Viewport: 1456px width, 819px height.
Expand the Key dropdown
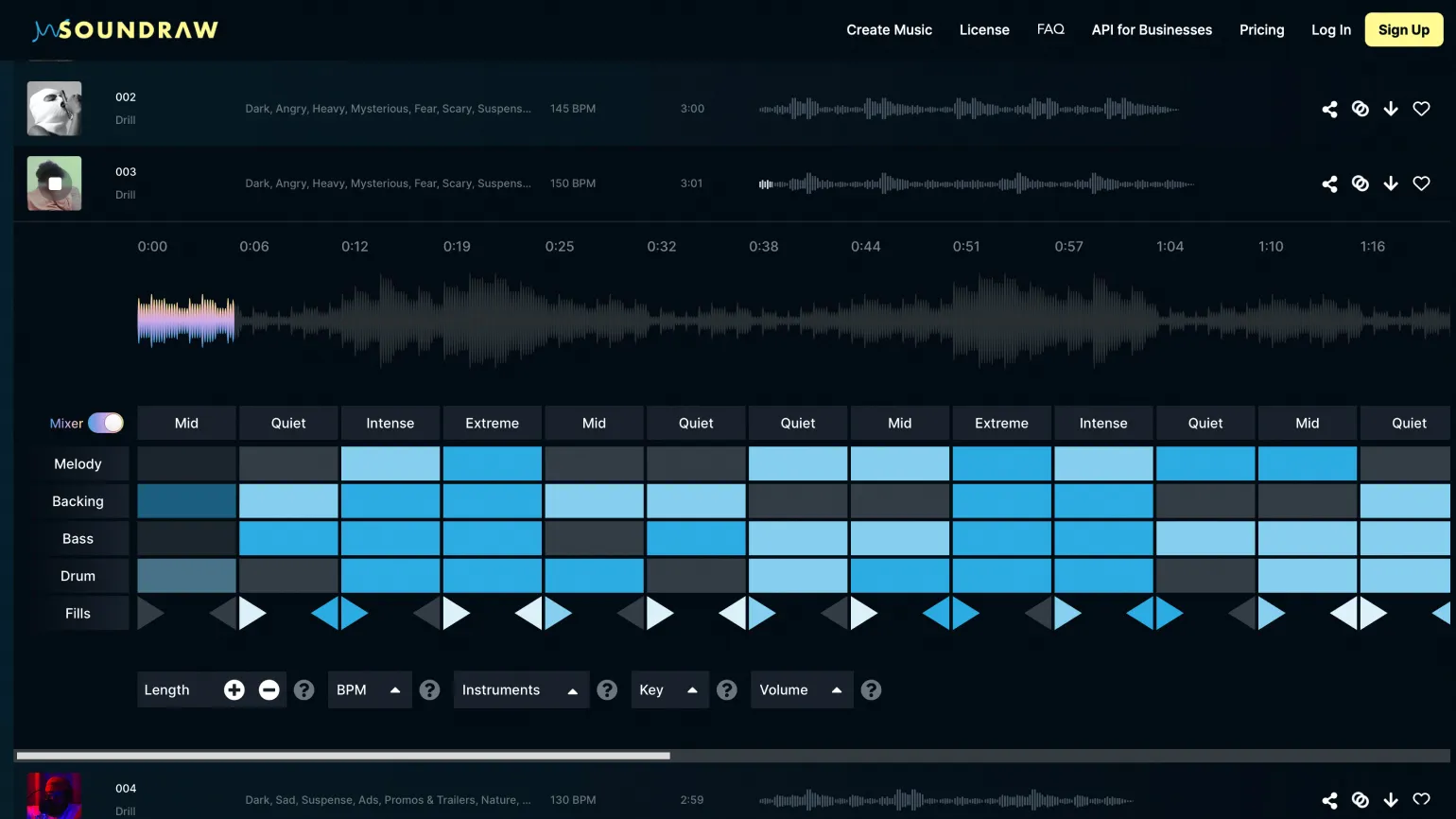coord(668,690)
